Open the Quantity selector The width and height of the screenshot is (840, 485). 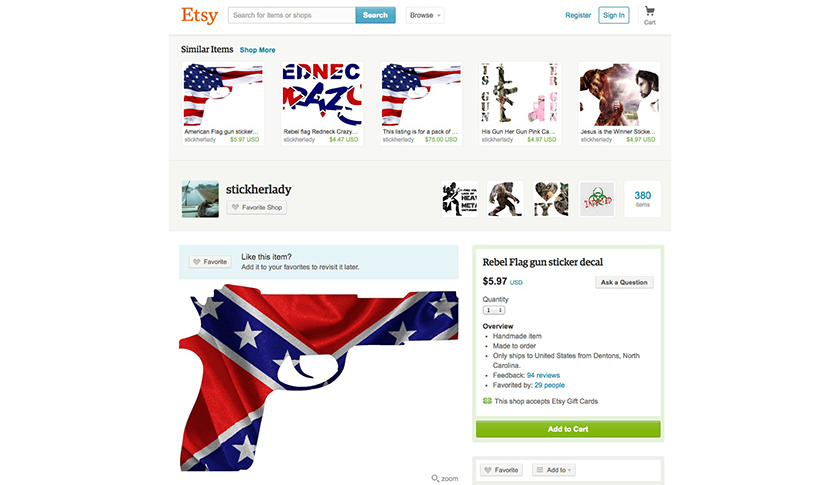coord(493,310)
